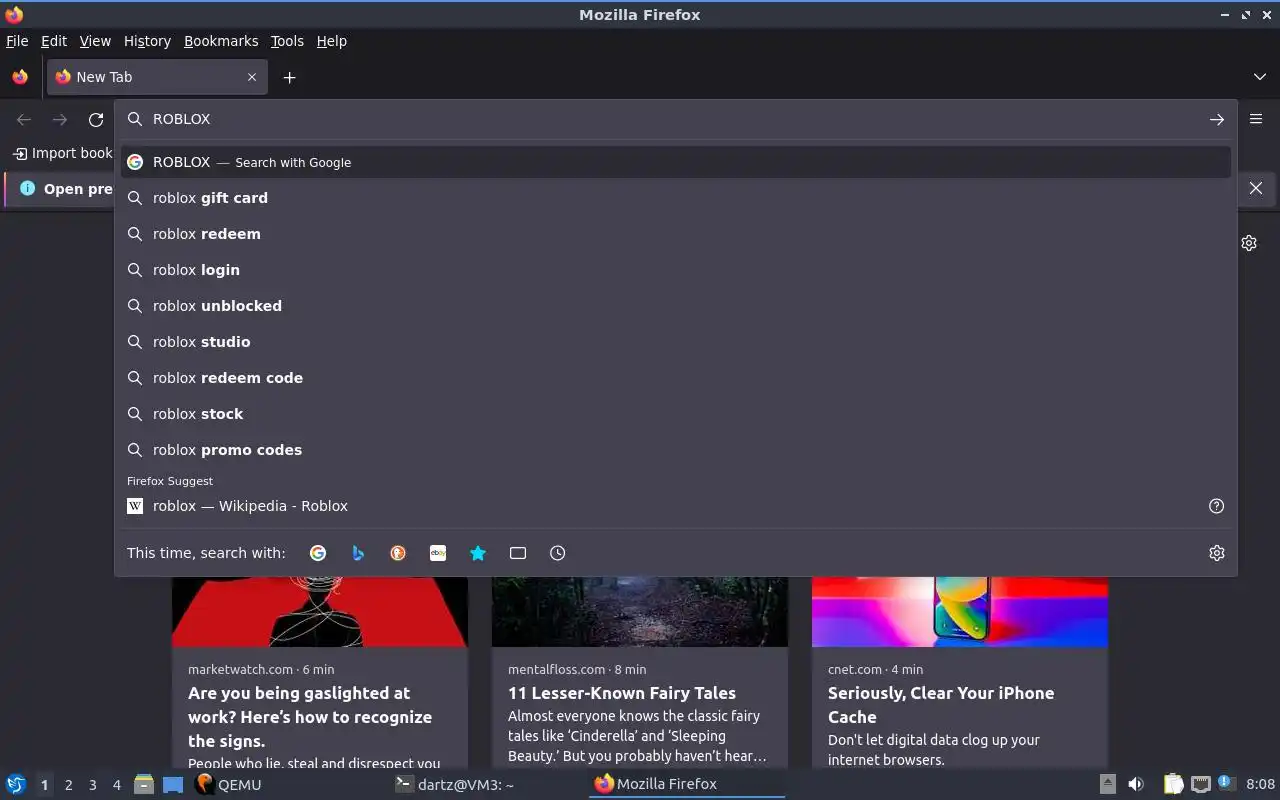Image resolution: width=1280 pixels, height=800 pixels.
Task: Open 11 Lesser-Known Fairy Tales article
Action: coord(622,693)
